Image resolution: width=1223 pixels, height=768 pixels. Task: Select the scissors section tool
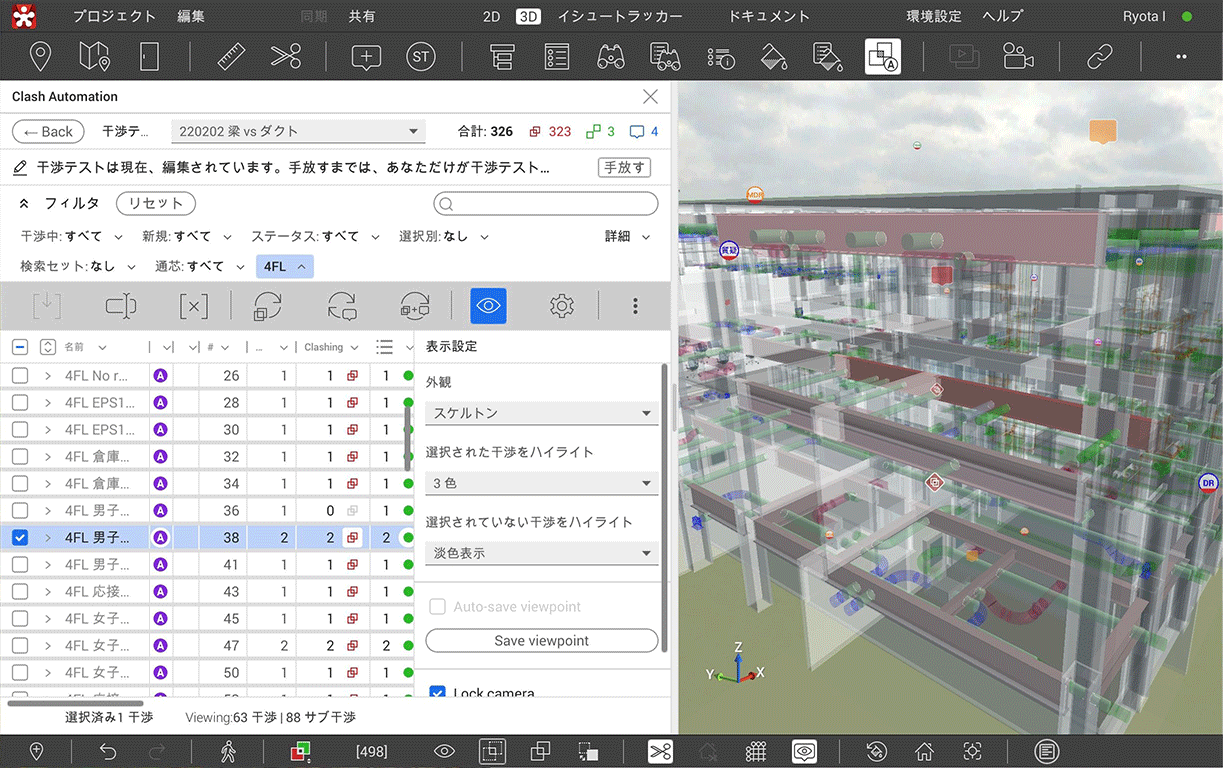pyautogui.click(x=286, y=56)
